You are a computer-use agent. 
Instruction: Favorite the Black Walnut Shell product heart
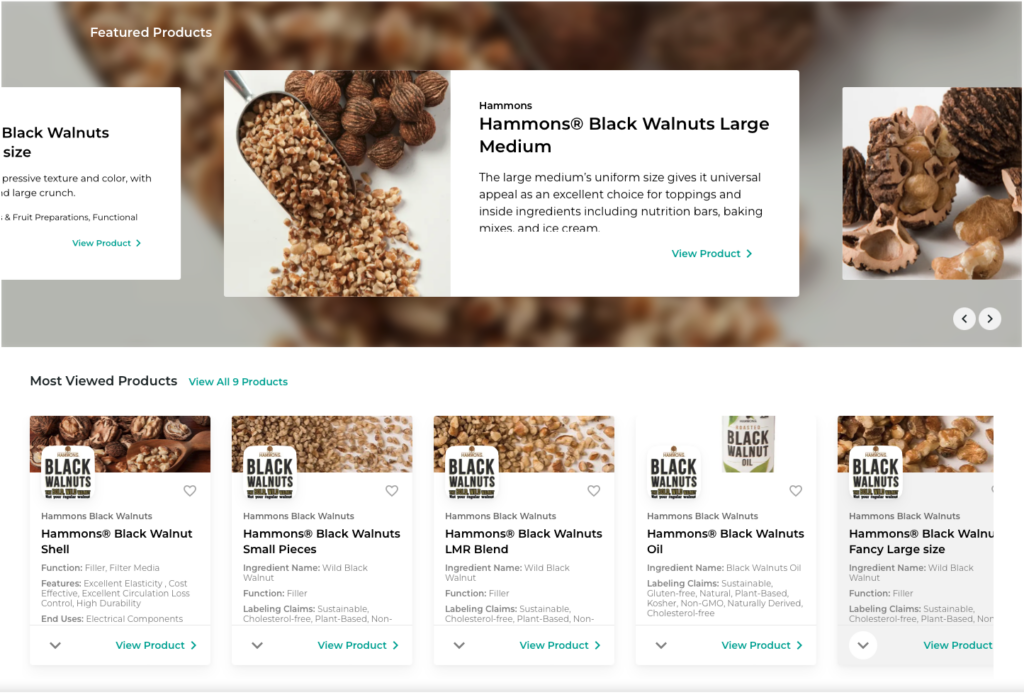point(189,491)
